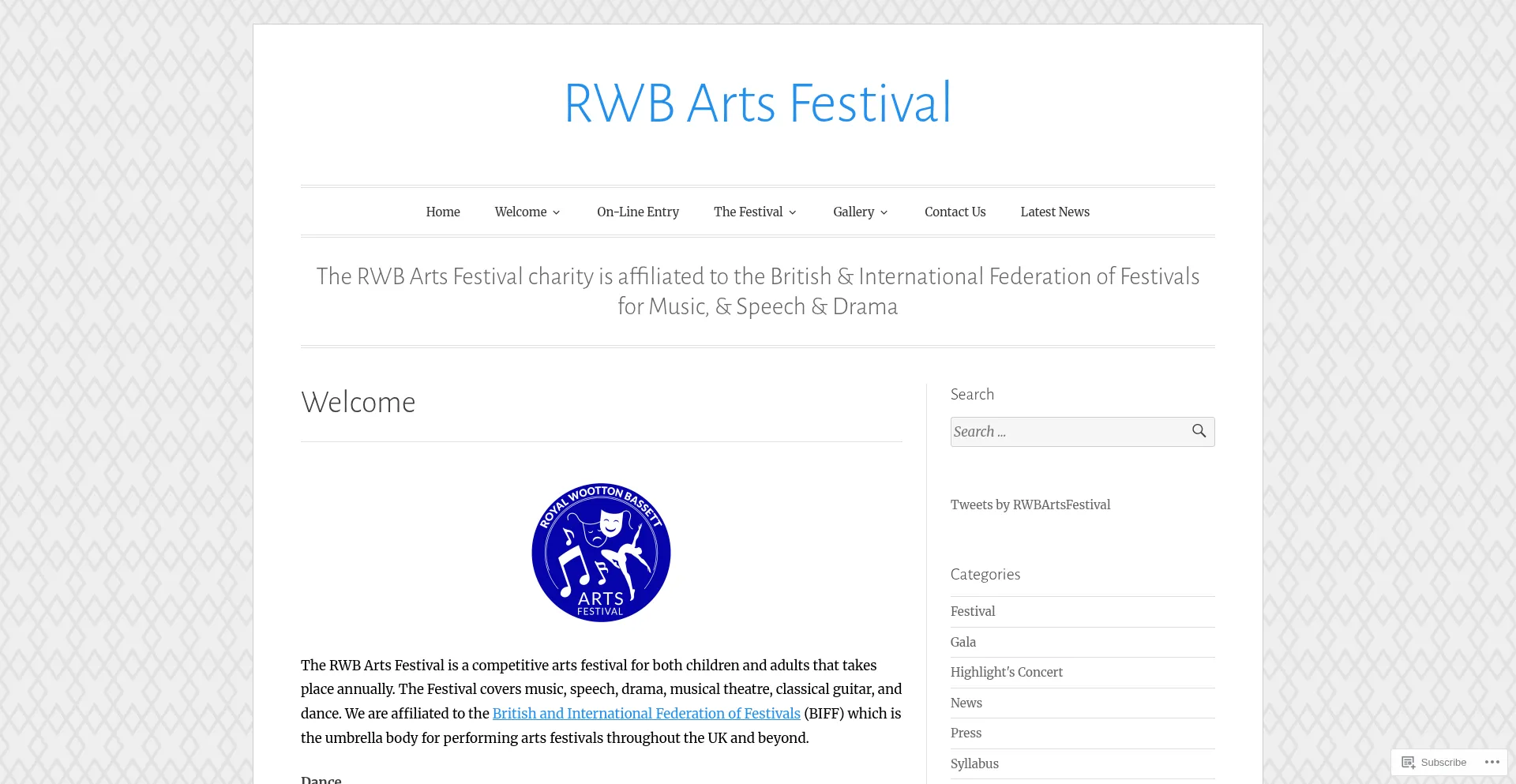1516x784 pixels.
Task: Expand the Gallery menu chevron
Action: (x=884, y=212)
